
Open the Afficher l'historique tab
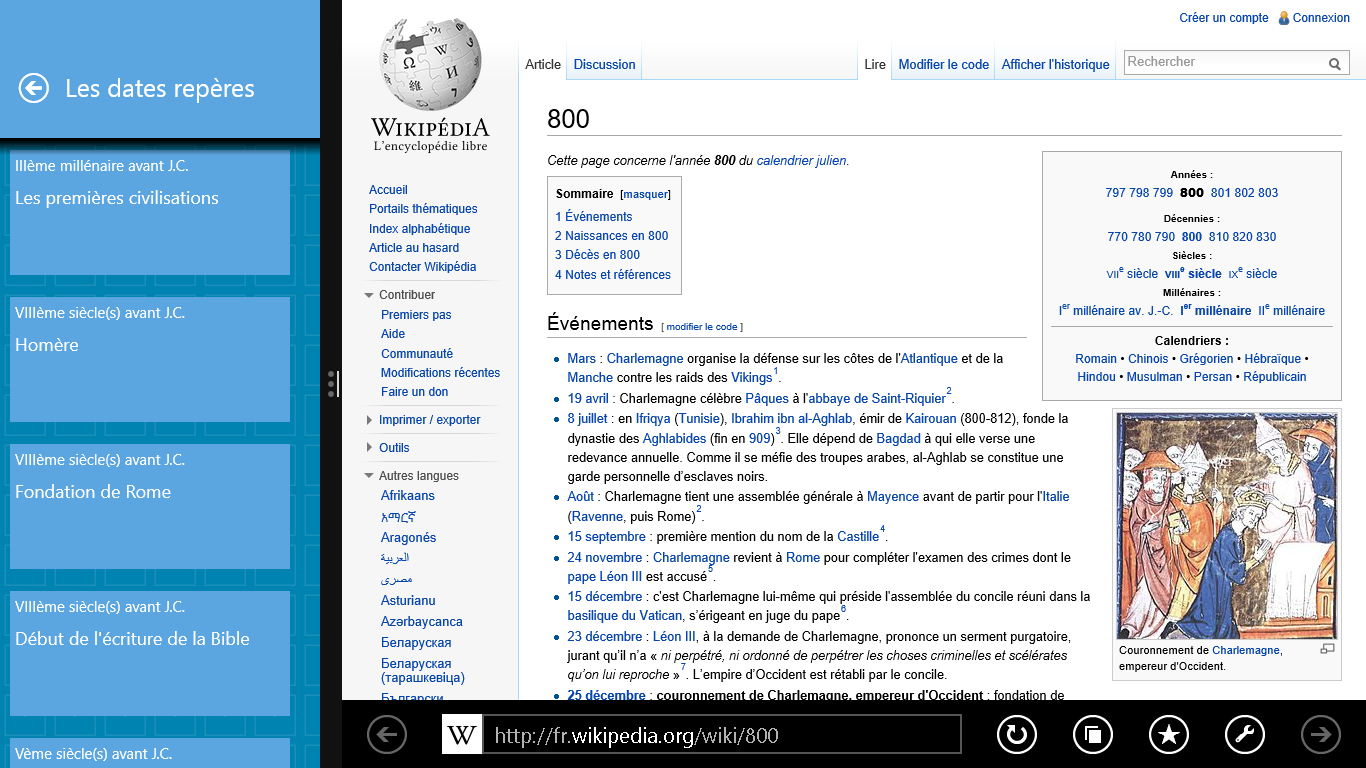[1055, 64]
